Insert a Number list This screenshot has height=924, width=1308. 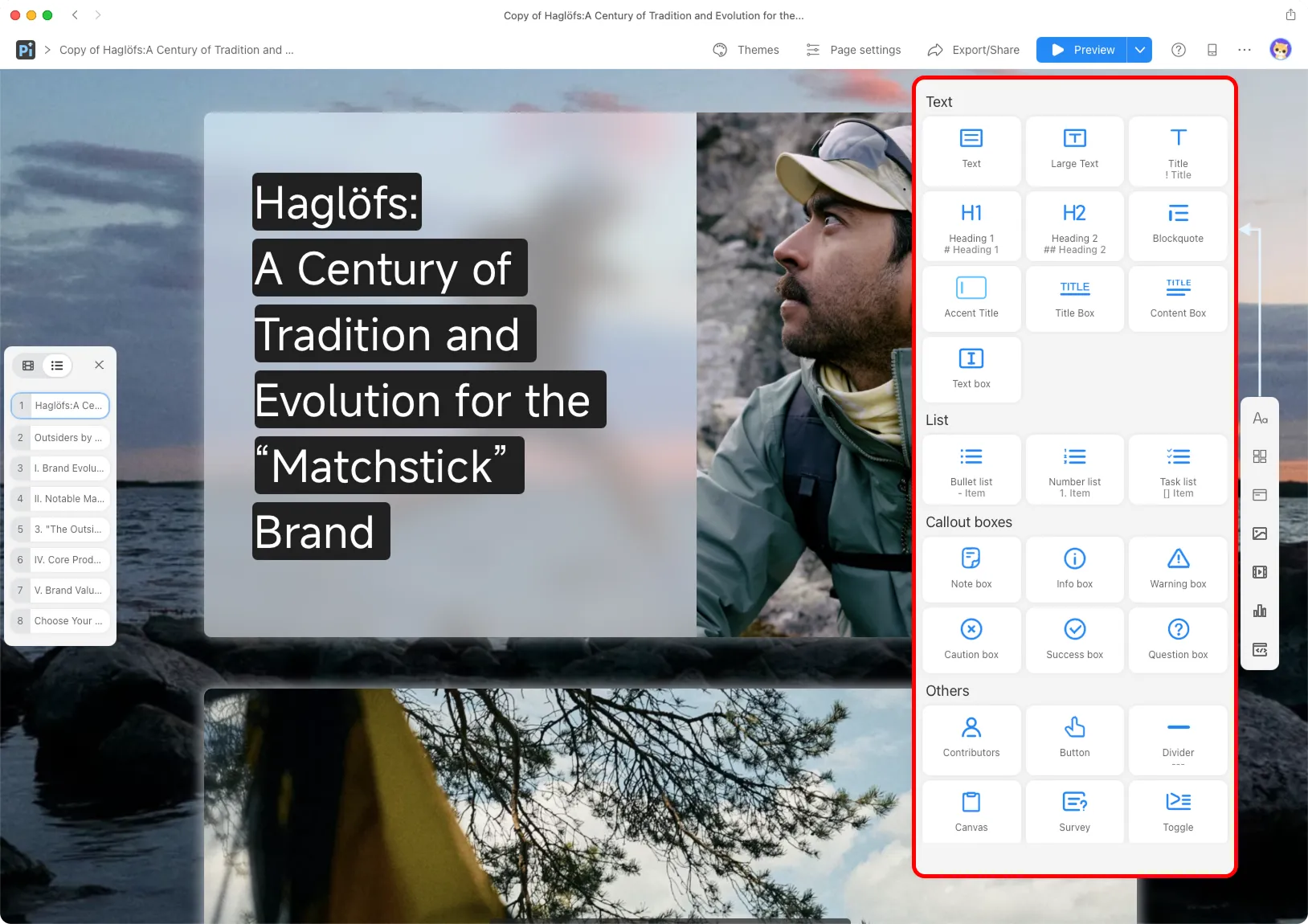[x=1074, y=469]
